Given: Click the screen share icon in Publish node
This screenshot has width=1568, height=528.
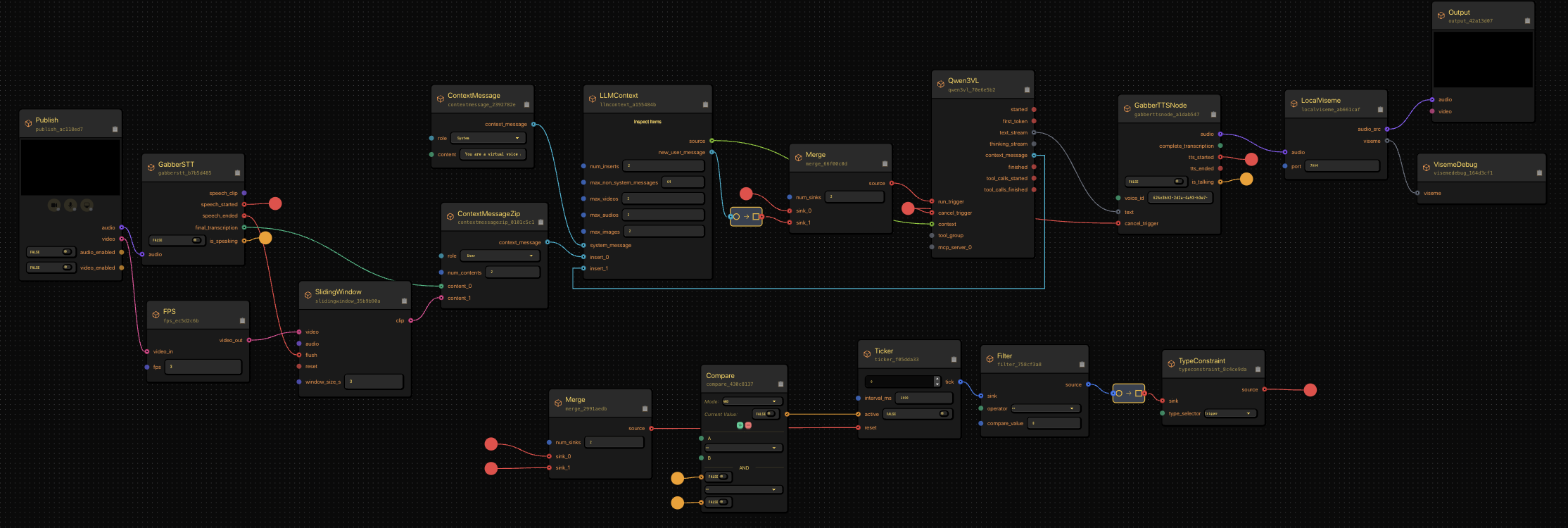Looking at the screenshot, I should click(x=87, y=206).
